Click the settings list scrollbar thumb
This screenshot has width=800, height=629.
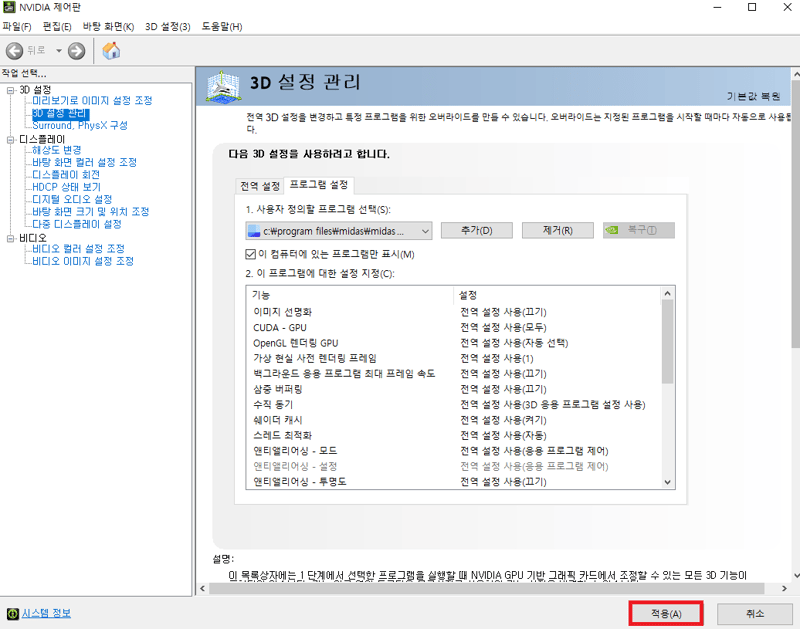667,341
